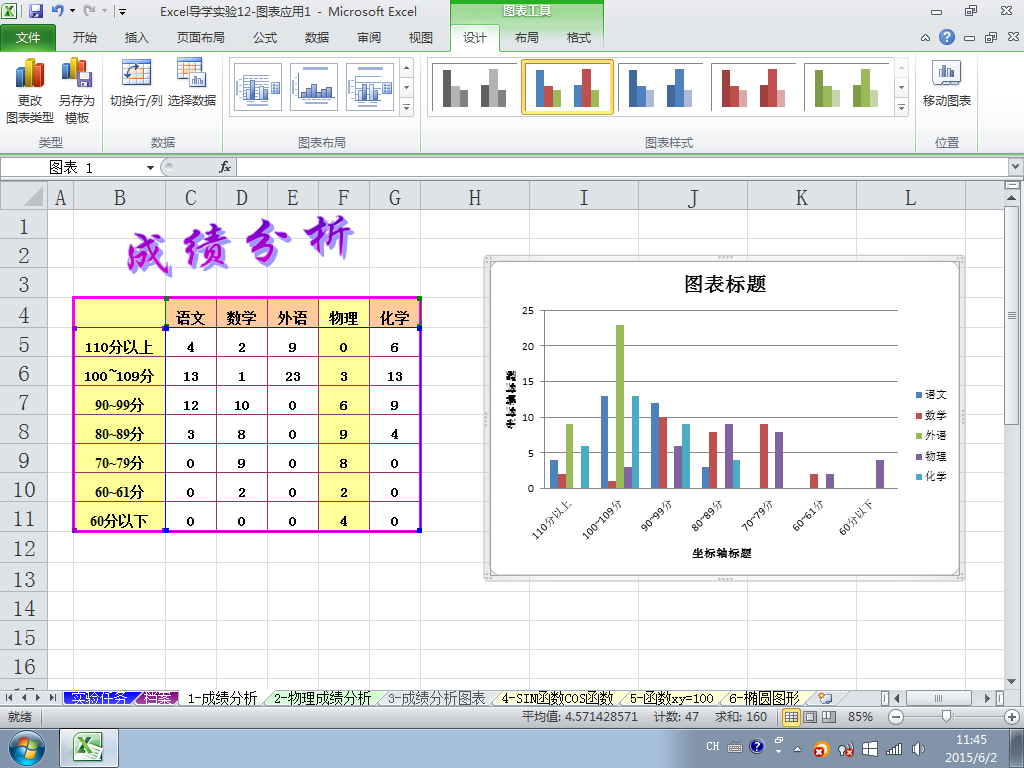The height and width of the screenshot is (768, 1024).
Task: Go to the last sheet tab arrow
Action: pos(52,698)
